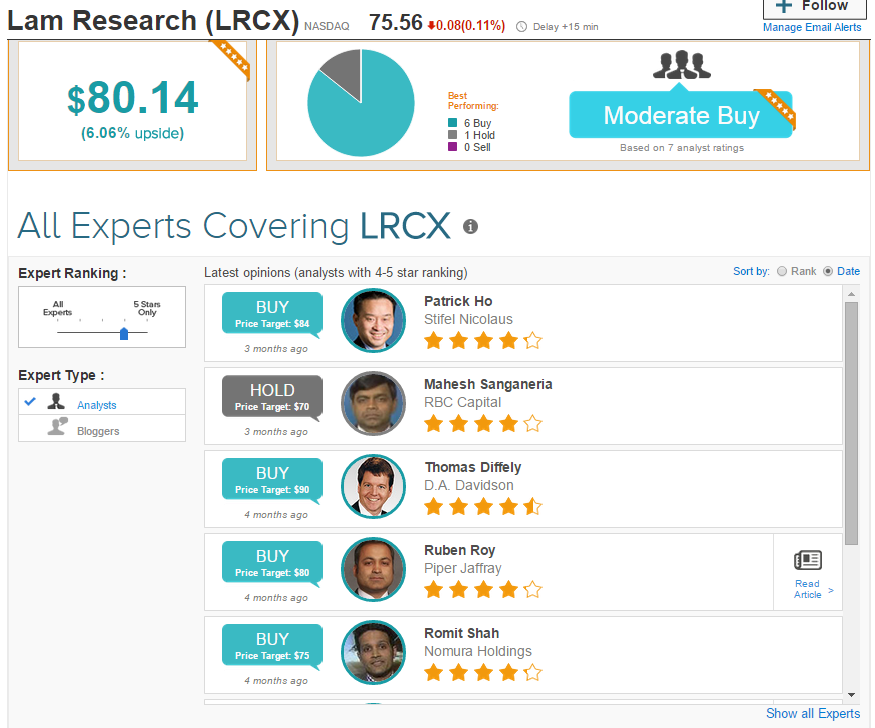Enable the Bloggers expert type
875x728 pixels.
(102, 428)
